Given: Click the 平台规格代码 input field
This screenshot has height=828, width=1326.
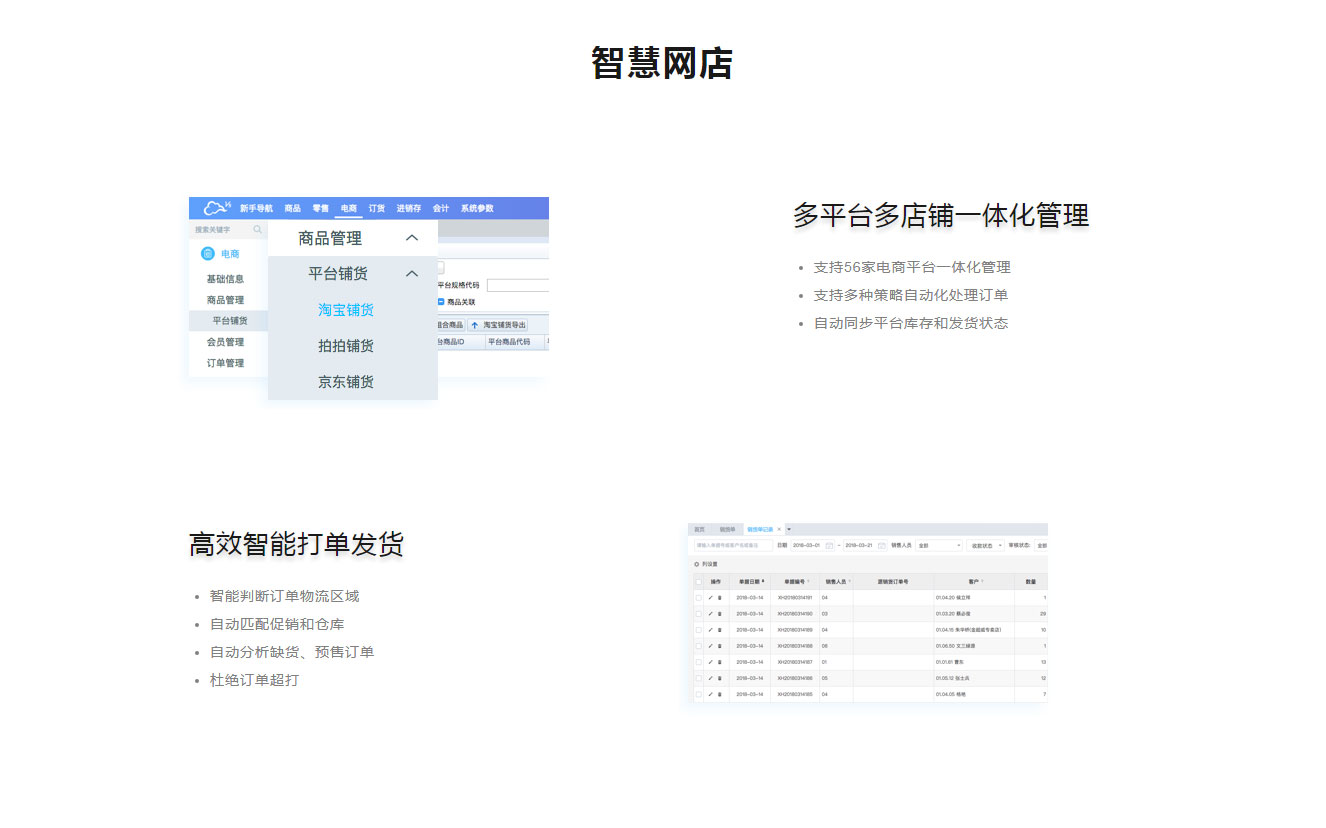Looking at the screenshot, I should (517, 285).
